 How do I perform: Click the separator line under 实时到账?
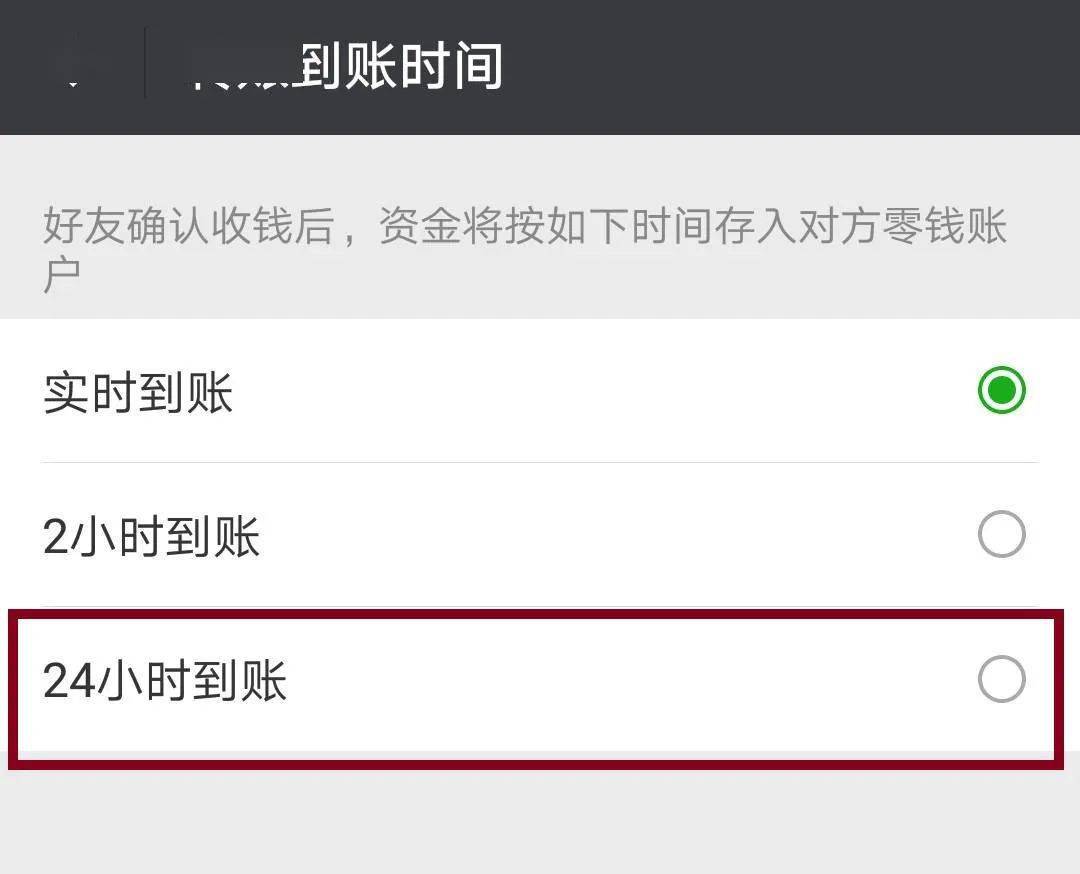coord(539,463)
